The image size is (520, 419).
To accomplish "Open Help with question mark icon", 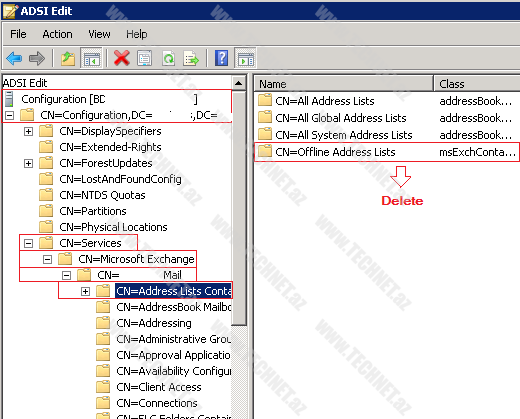I will pyautogui.click(x=221, y=58).
